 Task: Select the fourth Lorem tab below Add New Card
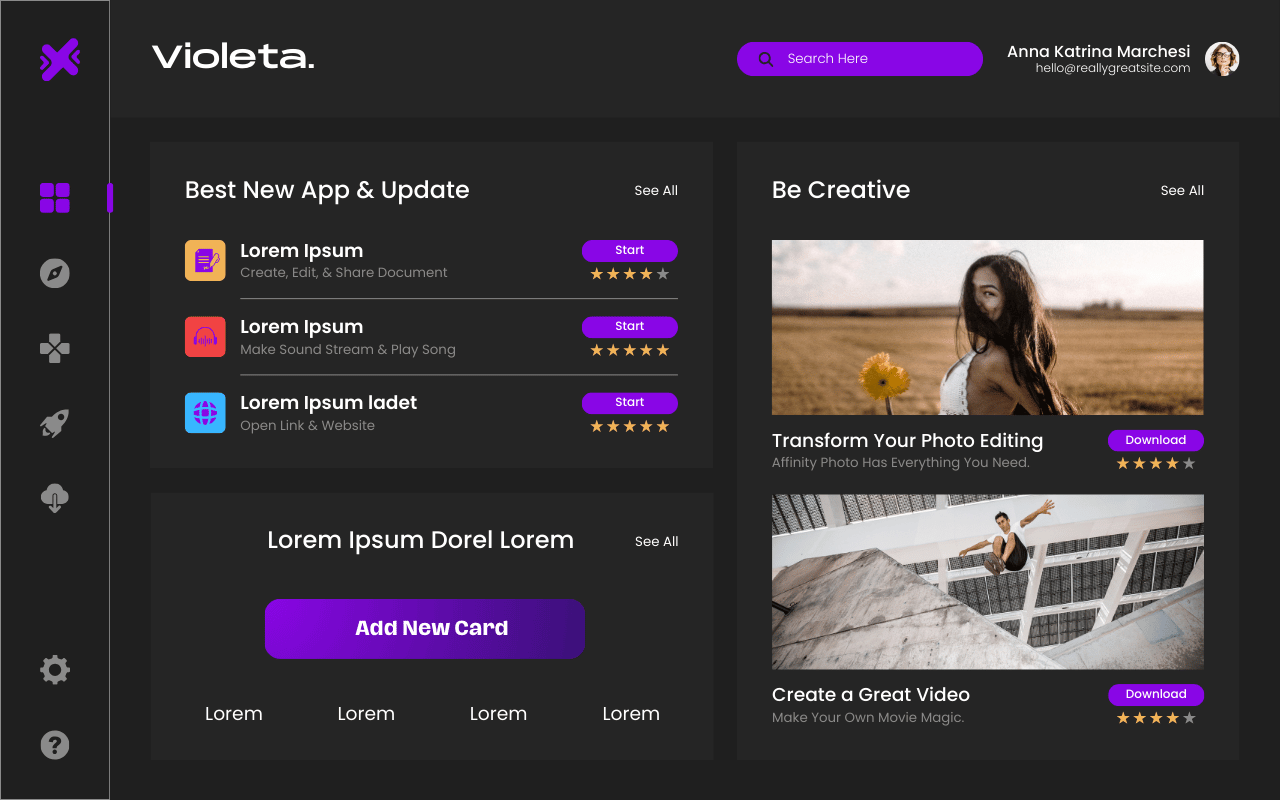[631, 714]
